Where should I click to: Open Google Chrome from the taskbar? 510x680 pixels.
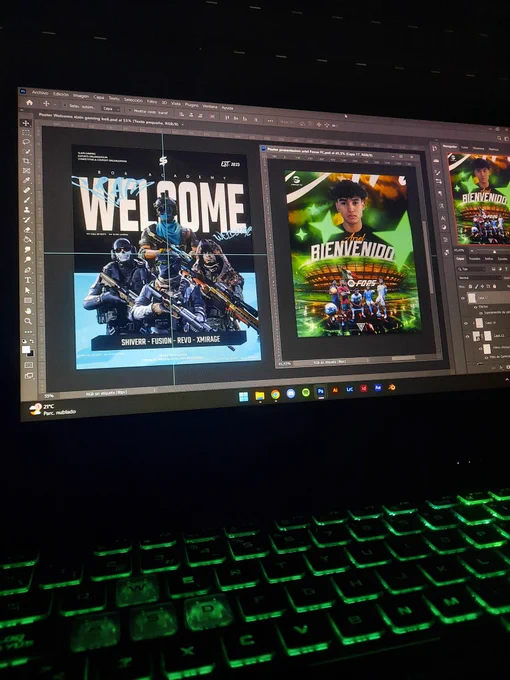275,394
